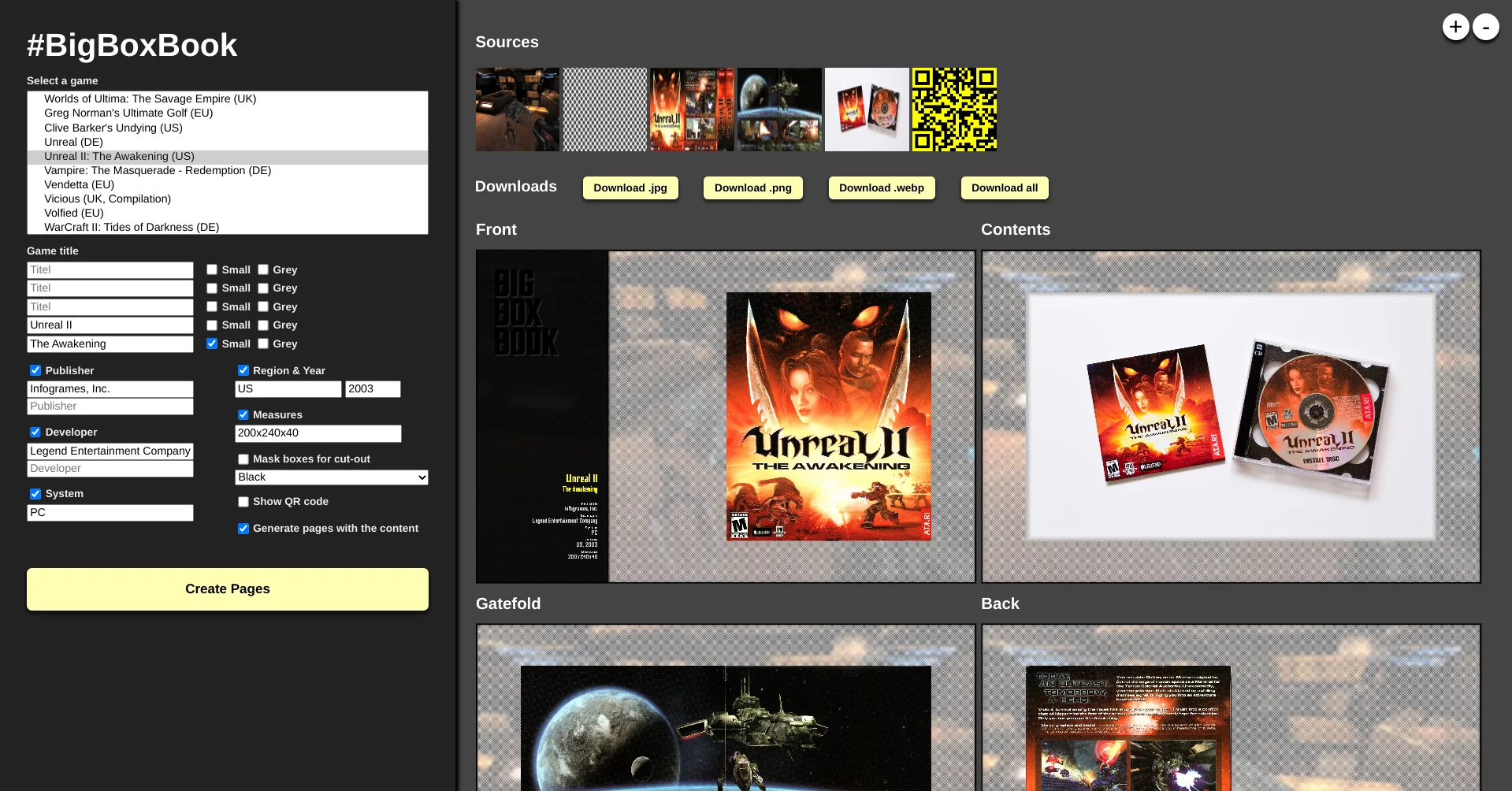Screen dimensions: 1512x791
Task: Toggle Grey checkbox for The Awakening title
Action: click(263, 344)
